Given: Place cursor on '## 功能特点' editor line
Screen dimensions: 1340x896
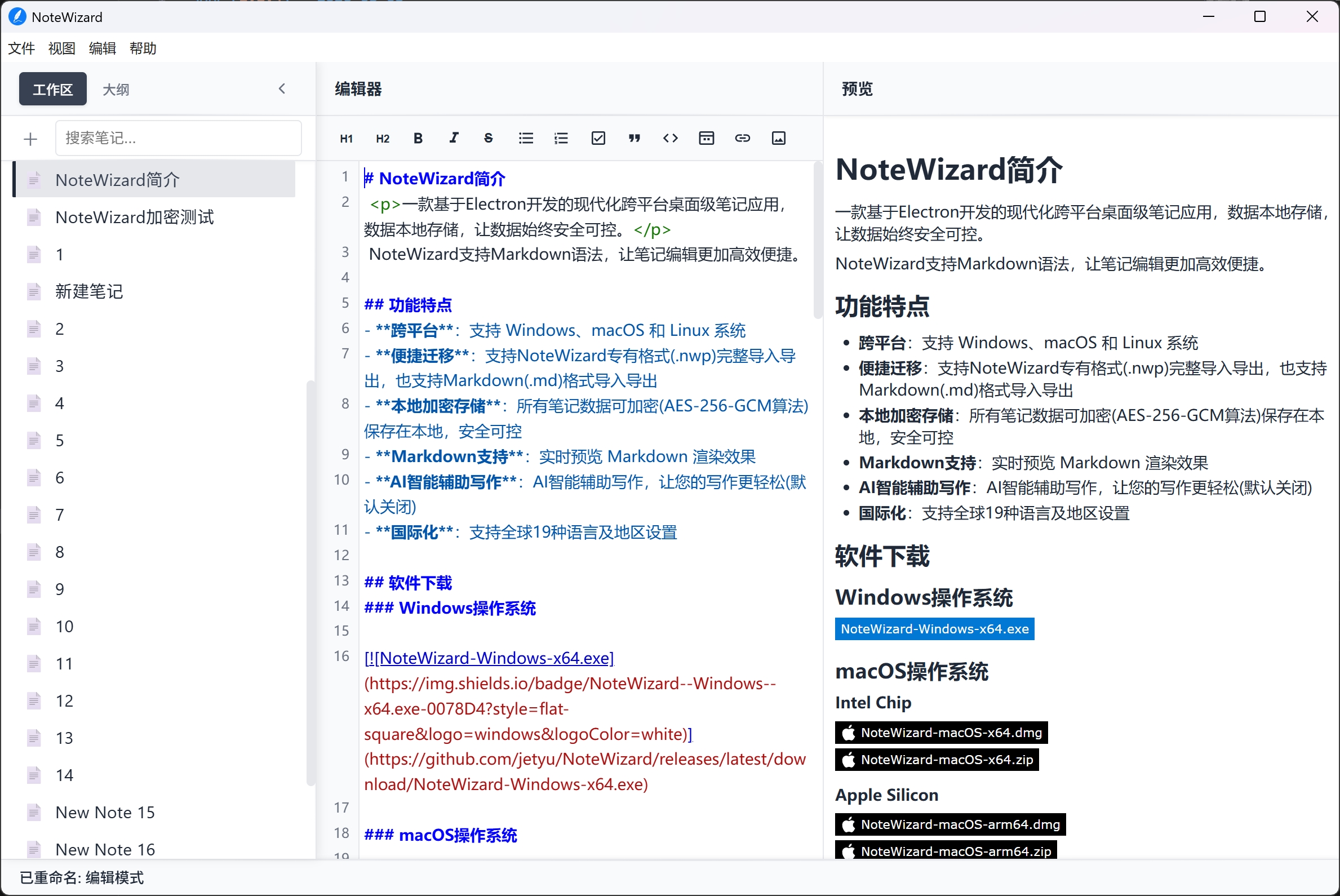Looking at the screenshot, I should 408,305.
